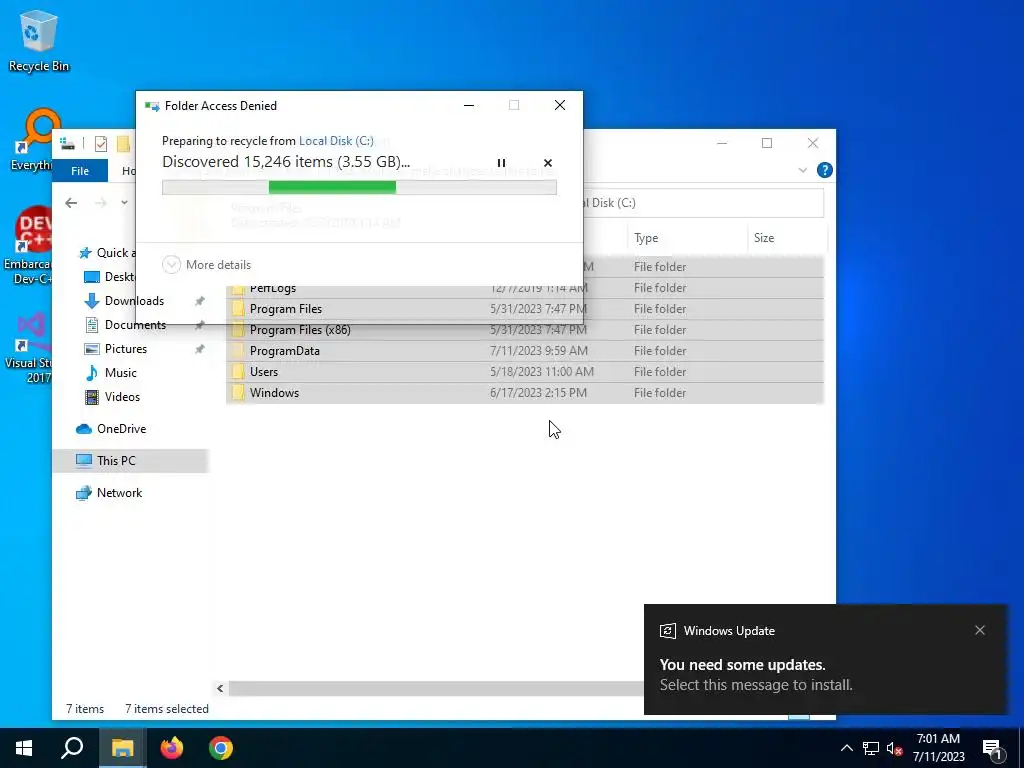This screenshot has width=1024, height=768.
Task: Sort by the Size column
Action: [x=786, y=238]
